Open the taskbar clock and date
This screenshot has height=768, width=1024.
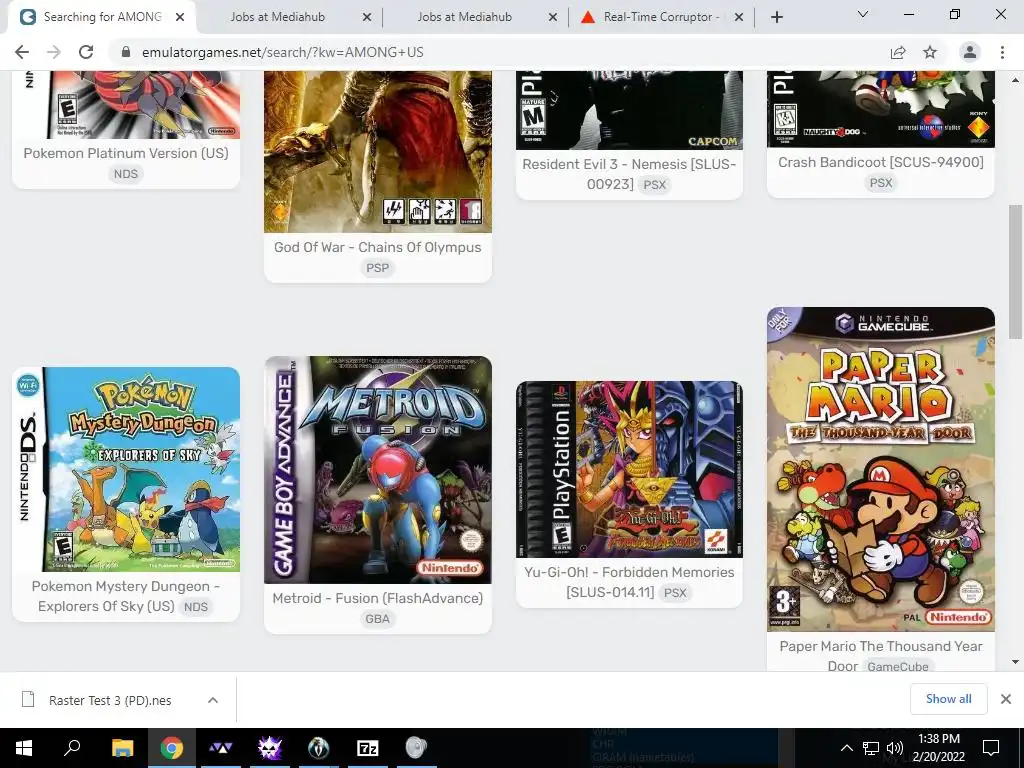(x=938, y=748)
